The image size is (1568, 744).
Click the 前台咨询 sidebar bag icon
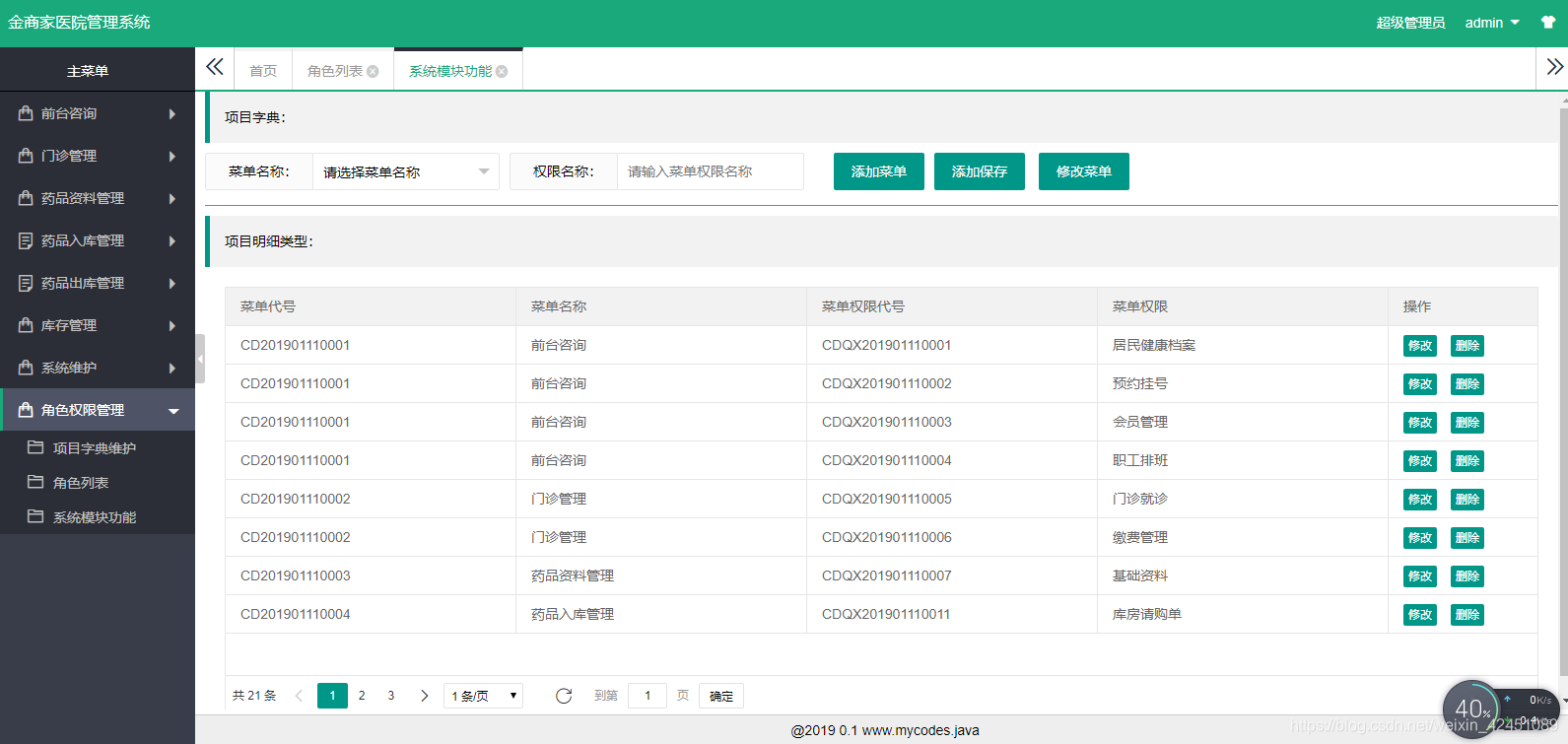pyautogui.click(x=26, y=113)
